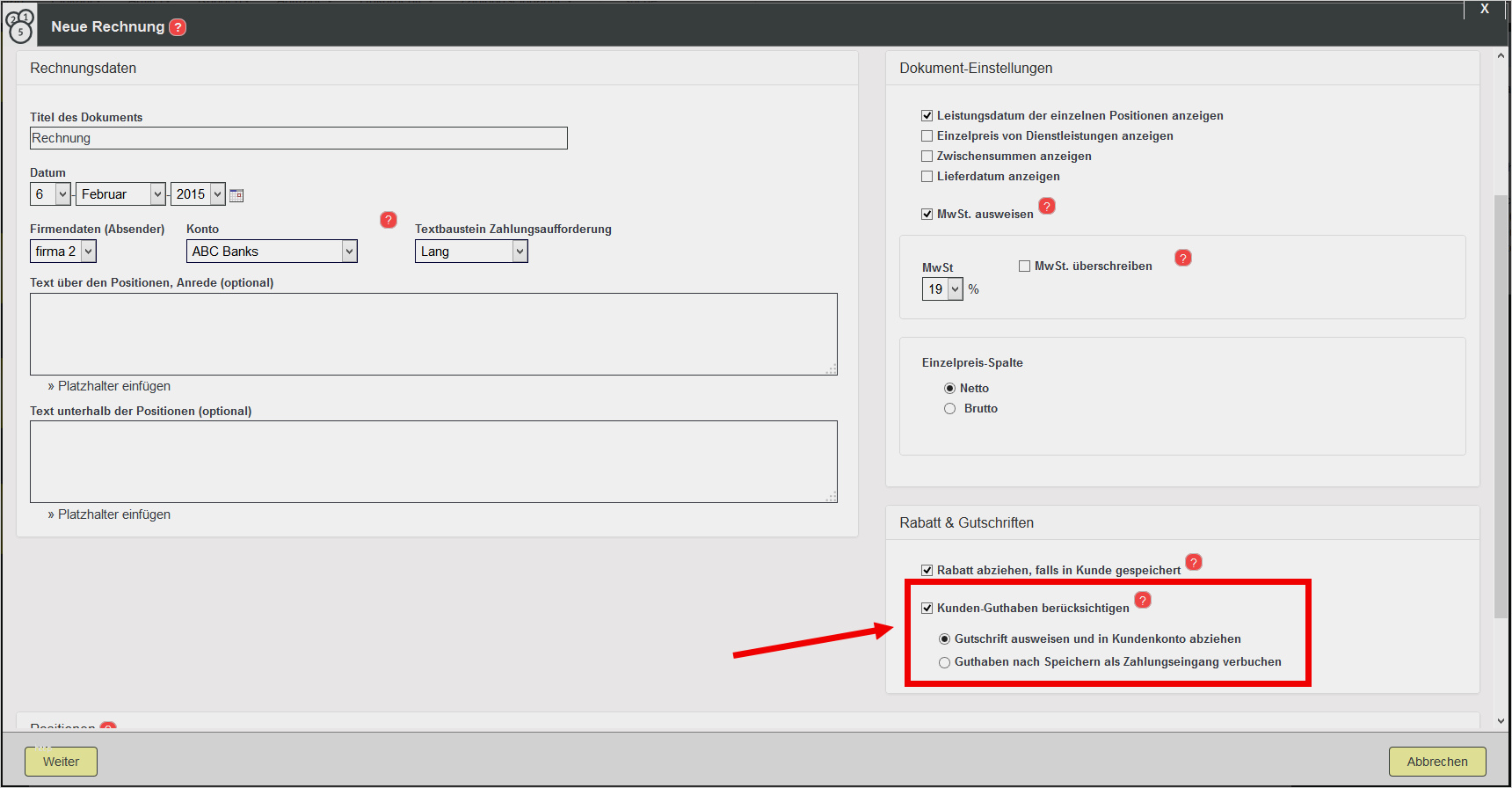This screenshot has width=1512, height=788.
Task: Check the Lieferdatum anzeigen option
Action: [x=927, y=177]
